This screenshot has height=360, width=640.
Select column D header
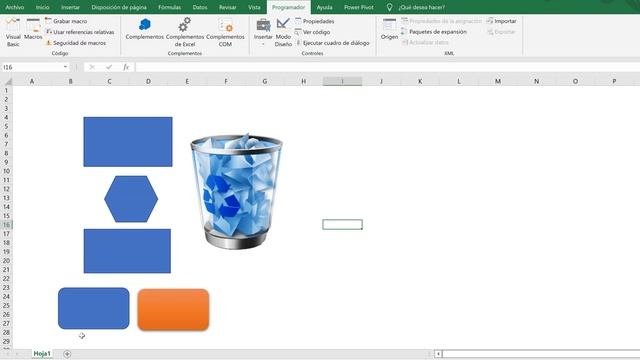pos(148,81)
